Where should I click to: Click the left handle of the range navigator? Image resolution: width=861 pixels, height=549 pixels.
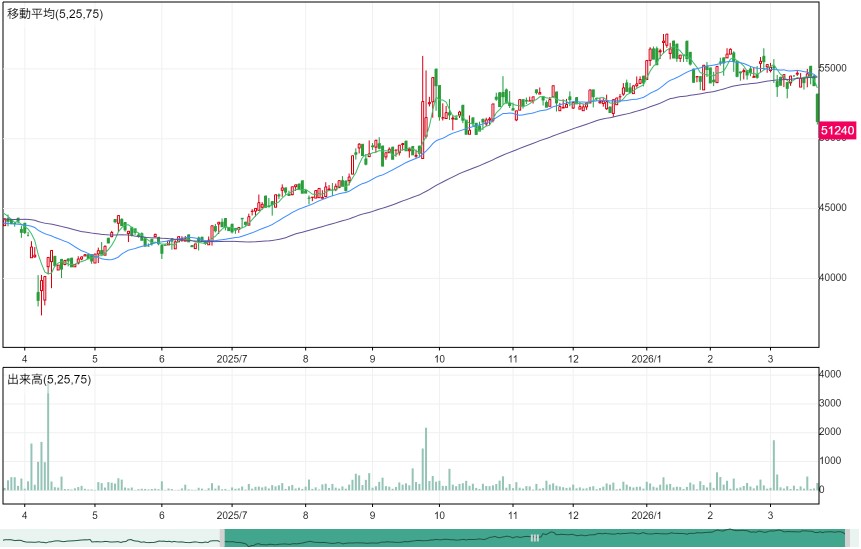point(222,538)
